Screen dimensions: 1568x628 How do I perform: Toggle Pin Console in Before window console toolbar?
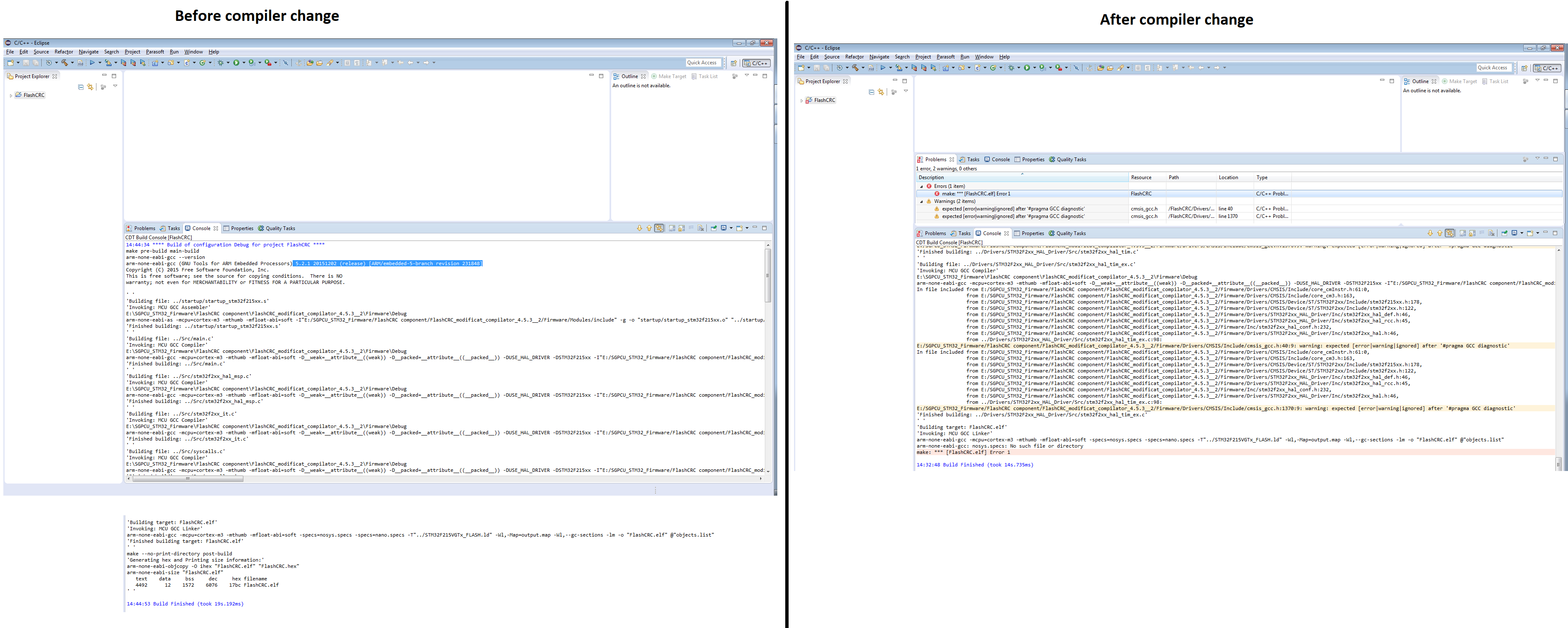pyautogui.click(x=713, y=228)
